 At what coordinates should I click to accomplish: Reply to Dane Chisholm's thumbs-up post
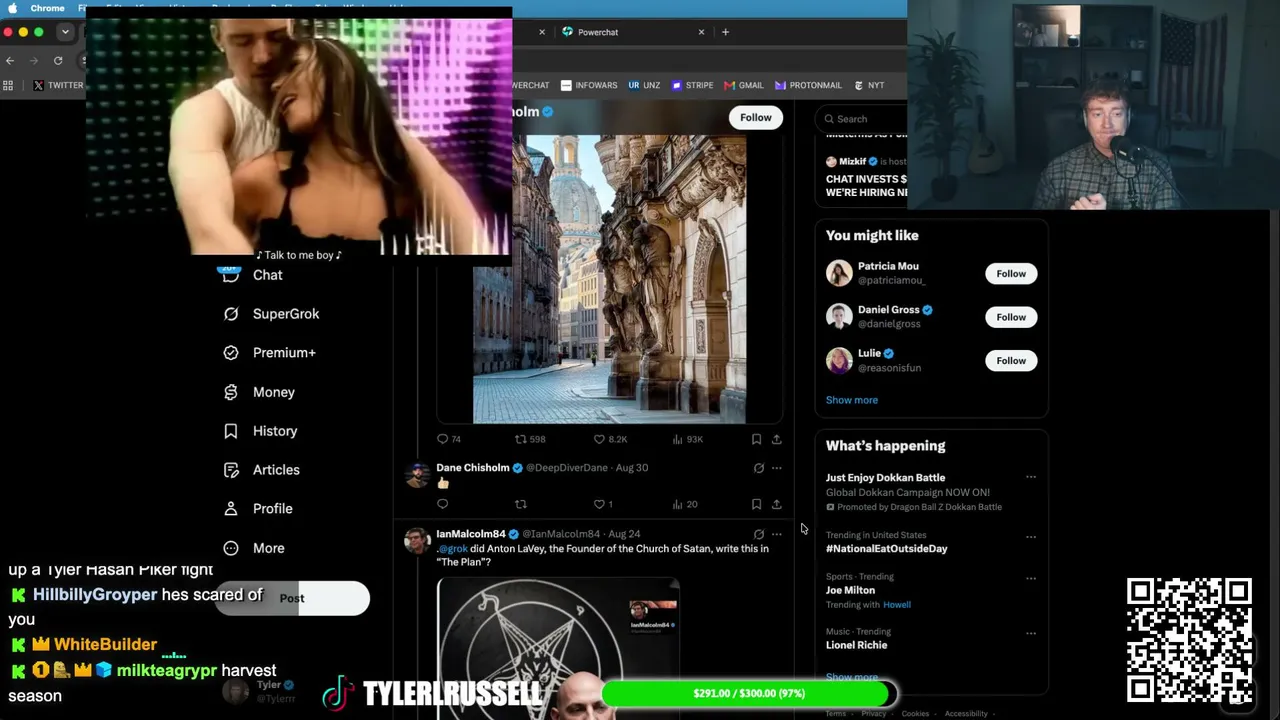(442, 504)
